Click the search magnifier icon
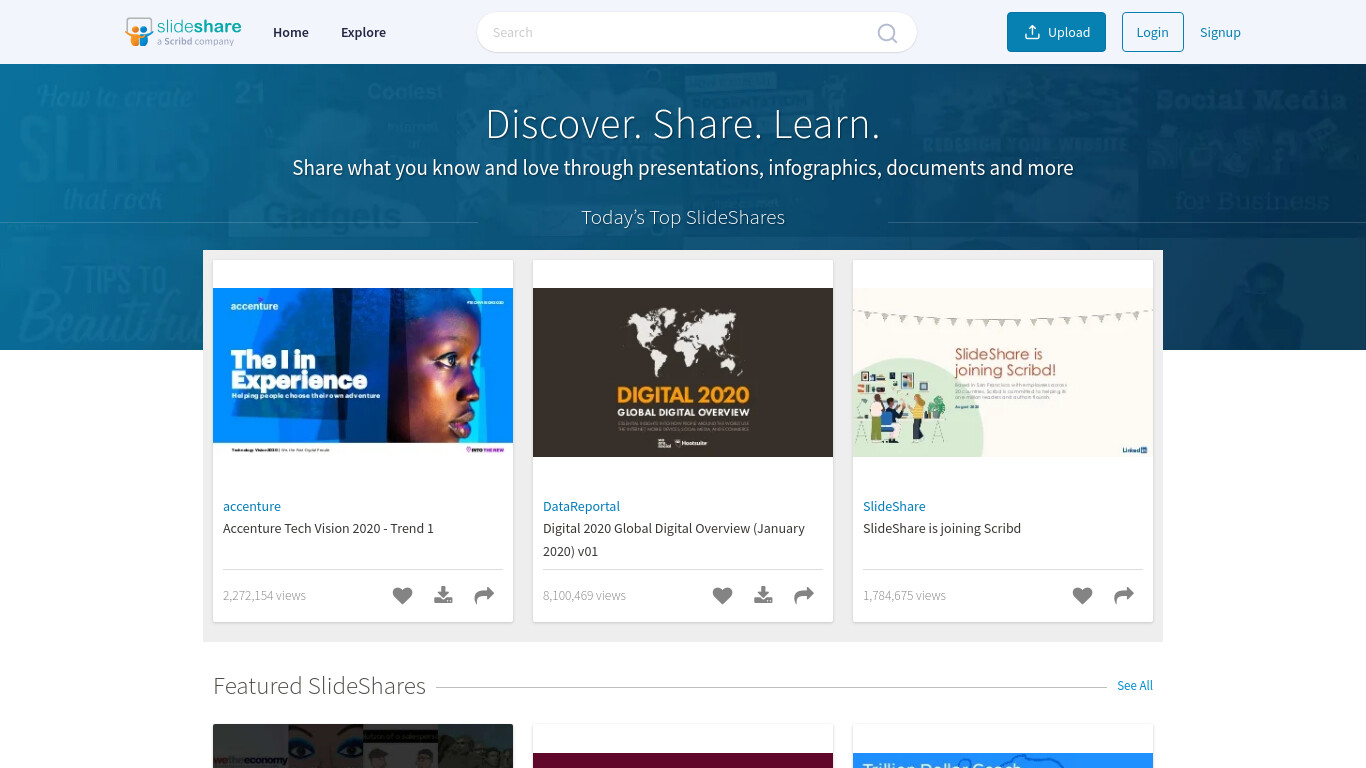This screenshot has height=768, width=1366. tap(887, 33)
